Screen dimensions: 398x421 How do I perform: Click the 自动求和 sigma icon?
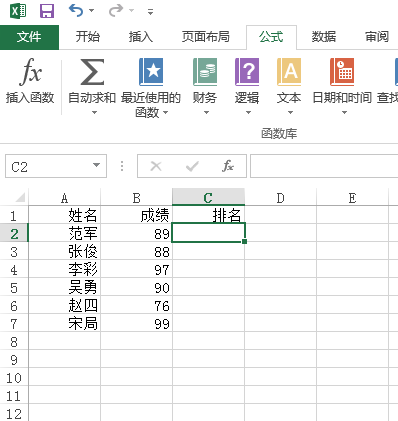click(92, 72)
